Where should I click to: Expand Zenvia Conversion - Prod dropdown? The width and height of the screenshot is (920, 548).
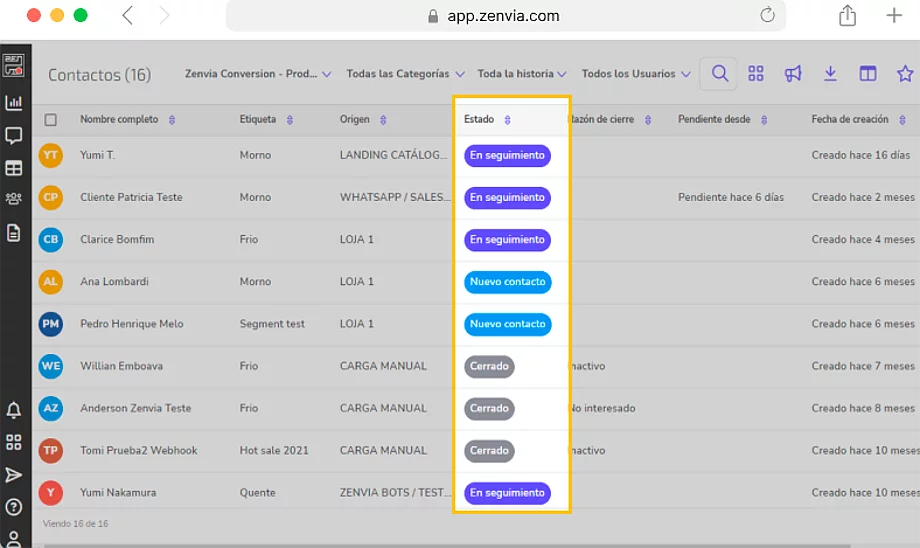tap(258, 74)
